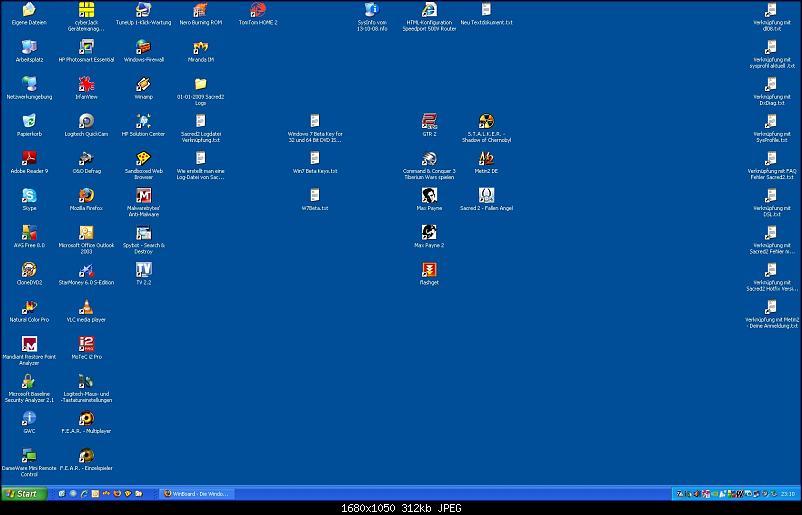Launch Skype from the desktop

(29, 196)
